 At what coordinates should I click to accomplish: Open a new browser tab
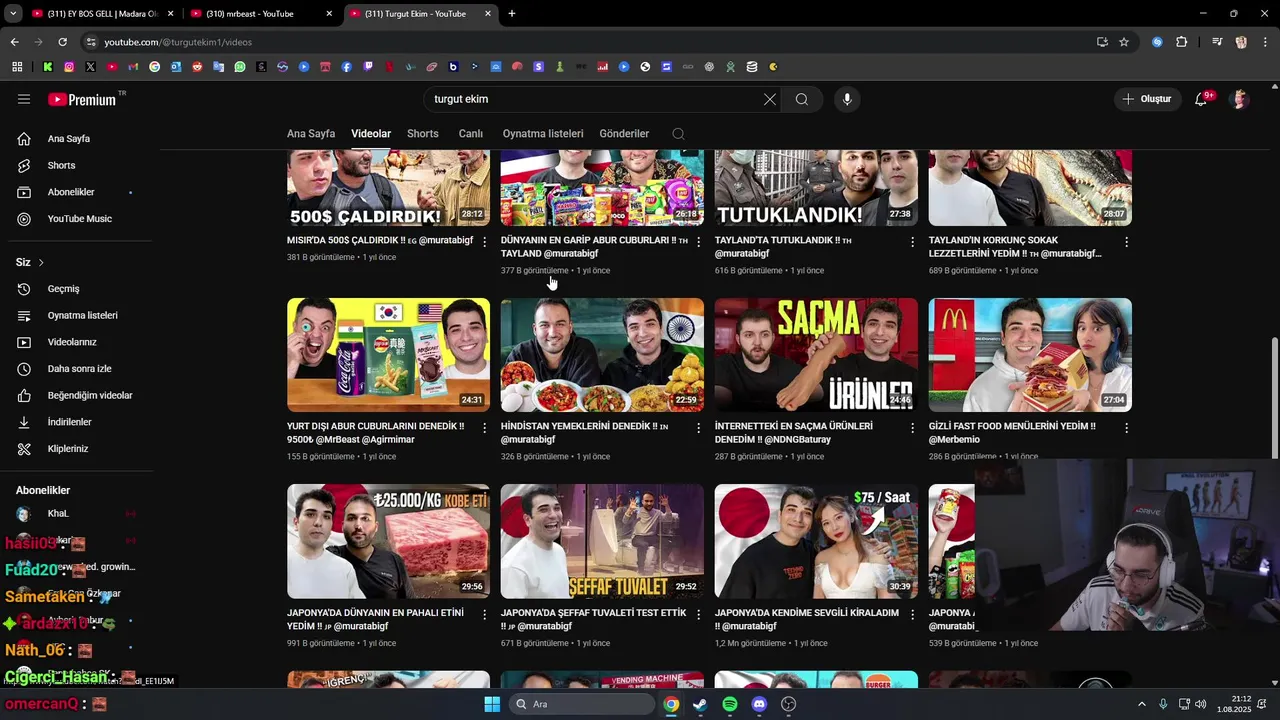(512, 14)
